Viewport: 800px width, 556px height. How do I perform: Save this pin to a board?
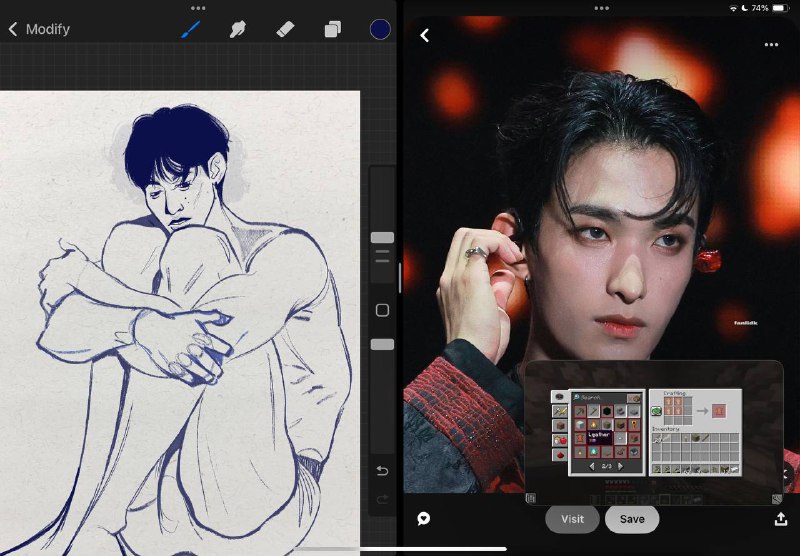pyautogui.click(x=632, y=519)
